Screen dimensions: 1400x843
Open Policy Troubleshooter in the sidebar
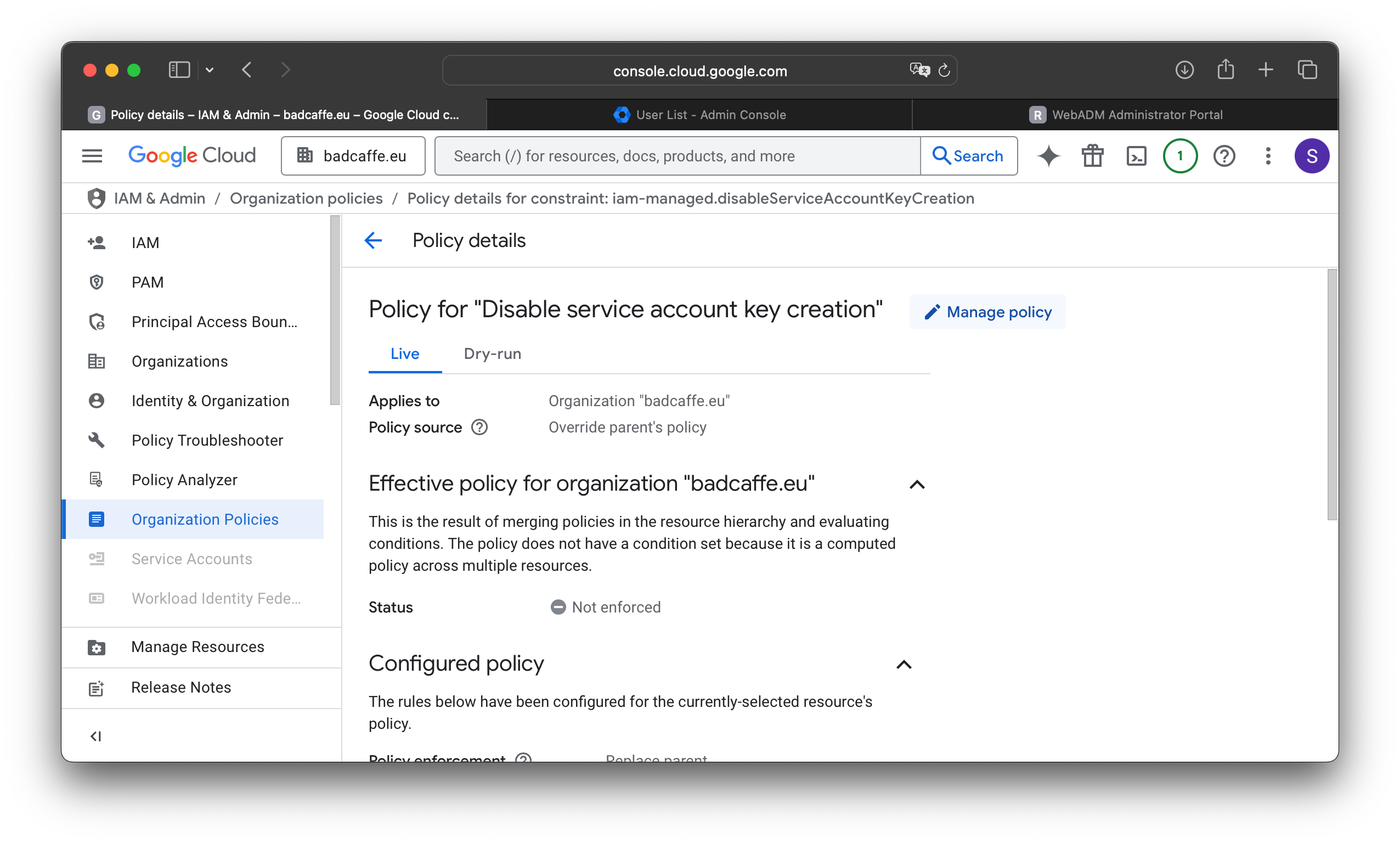pyautogui.click(x=194, y=440)
